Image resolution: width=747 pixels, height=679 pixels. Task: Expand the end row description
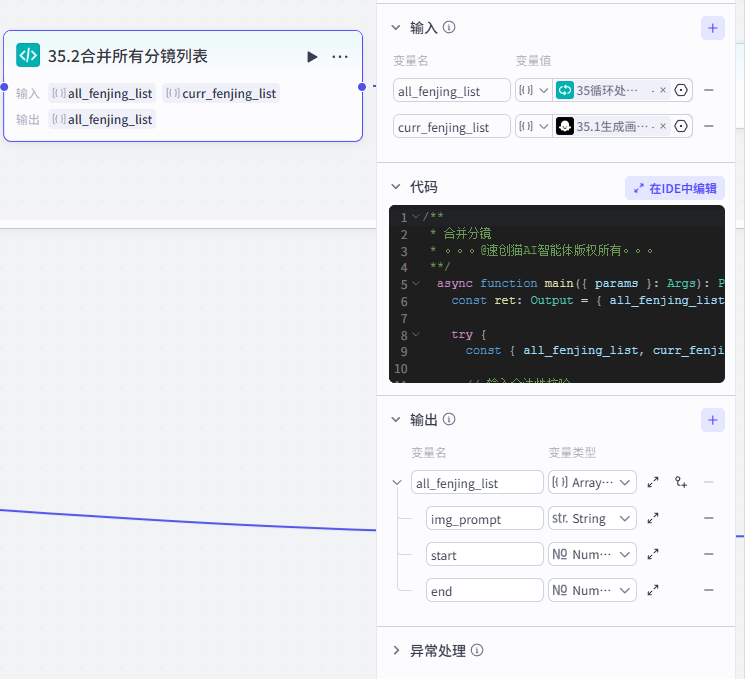[653, 590]
